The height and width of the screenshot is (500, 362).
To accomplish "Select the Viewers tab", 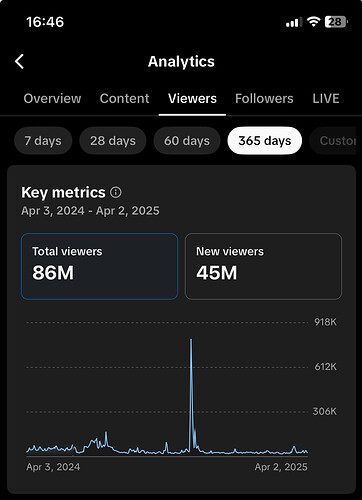I will 192,98.
